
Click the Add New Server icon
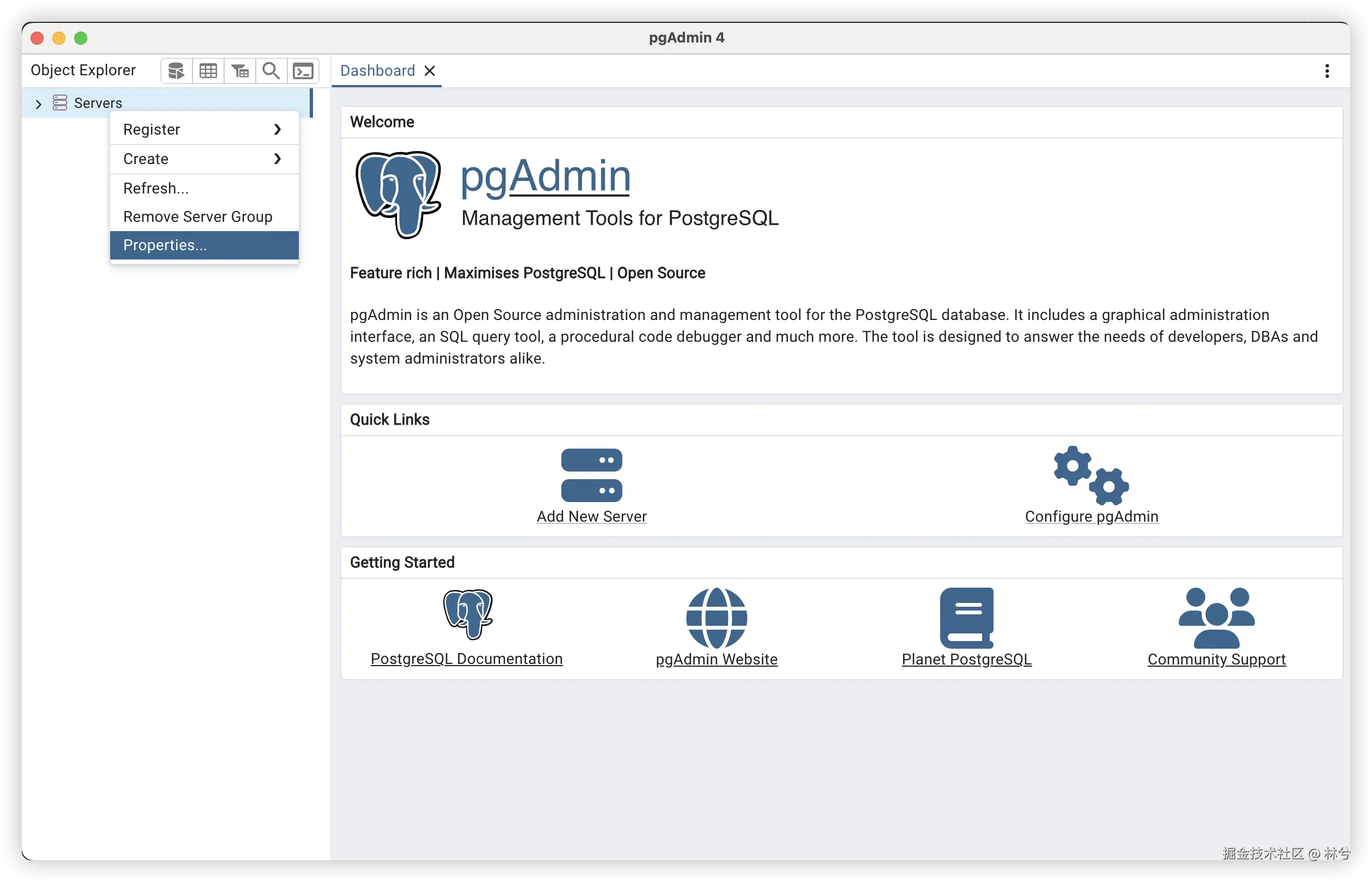591,475
